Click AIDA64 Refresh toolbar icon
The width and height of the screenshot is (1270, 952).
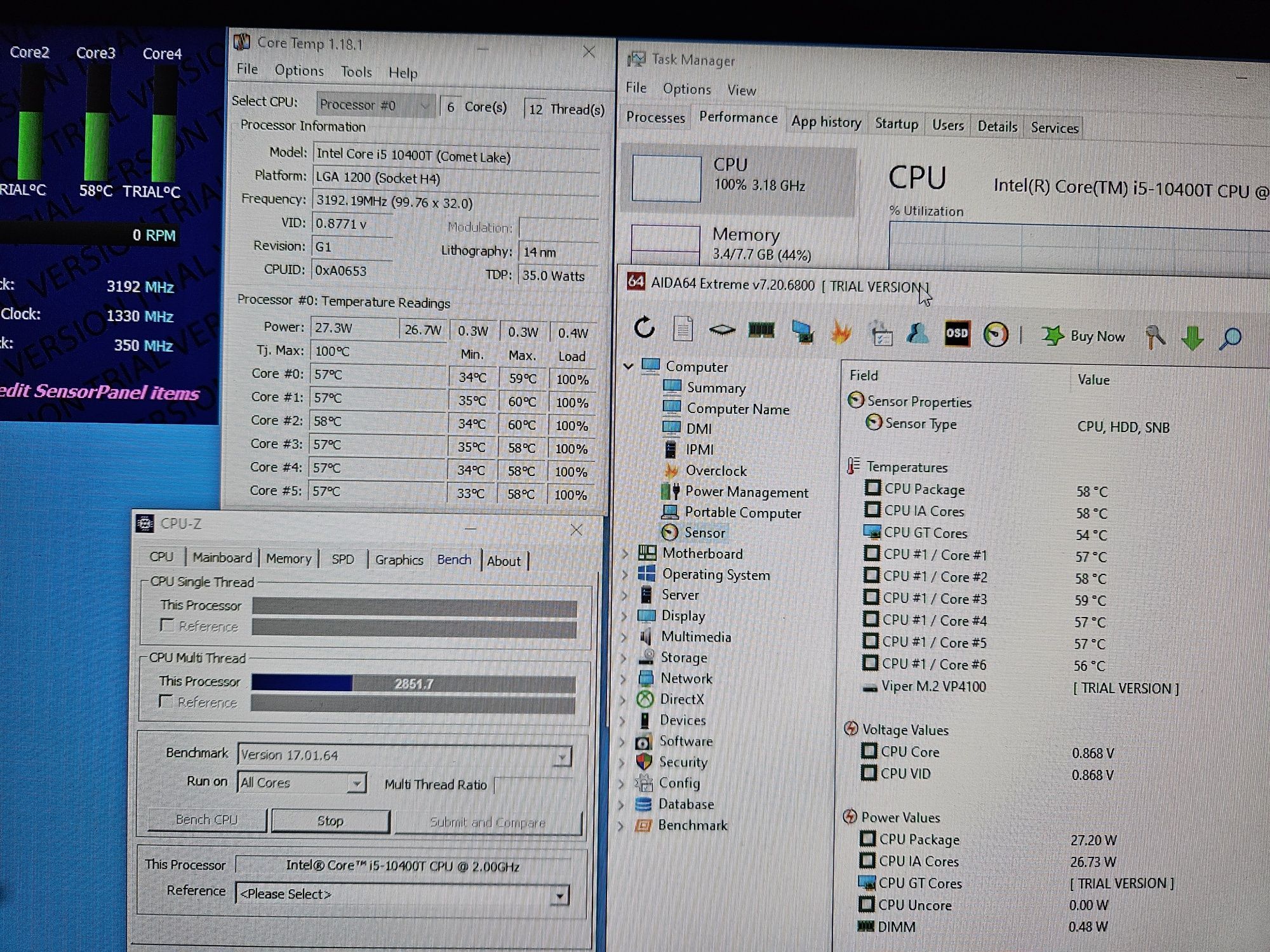[644, 327]
